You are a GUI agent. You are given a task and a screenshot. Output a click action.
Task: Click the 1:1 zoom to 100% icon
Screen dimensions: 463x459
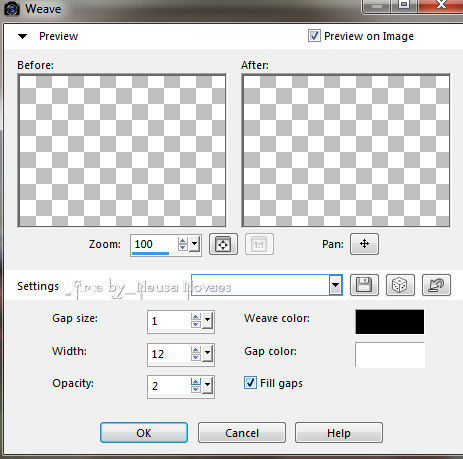[x=259, y=244]
